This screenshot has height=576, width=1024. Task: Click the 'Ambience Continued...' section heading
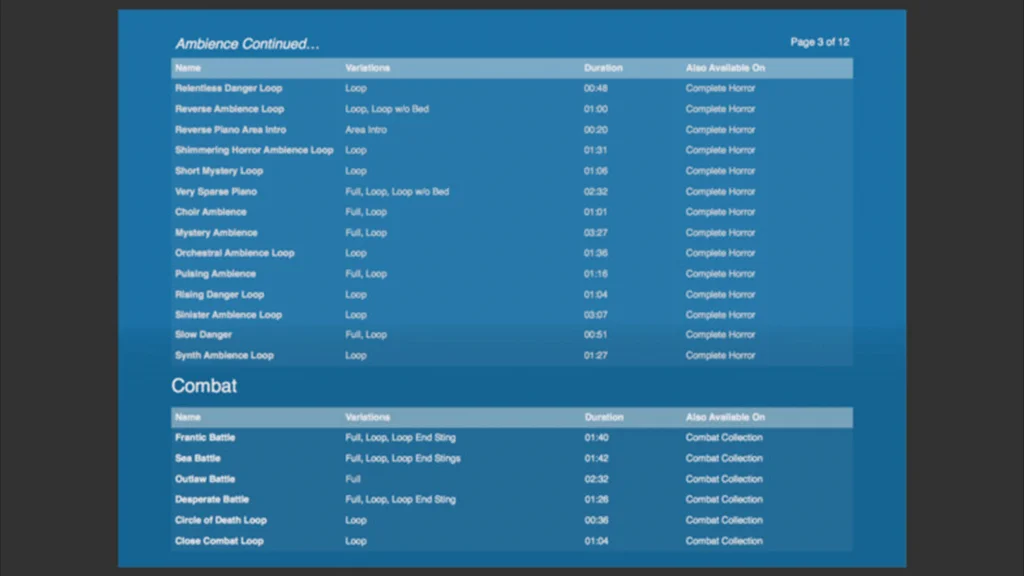[x=247, y=44]
